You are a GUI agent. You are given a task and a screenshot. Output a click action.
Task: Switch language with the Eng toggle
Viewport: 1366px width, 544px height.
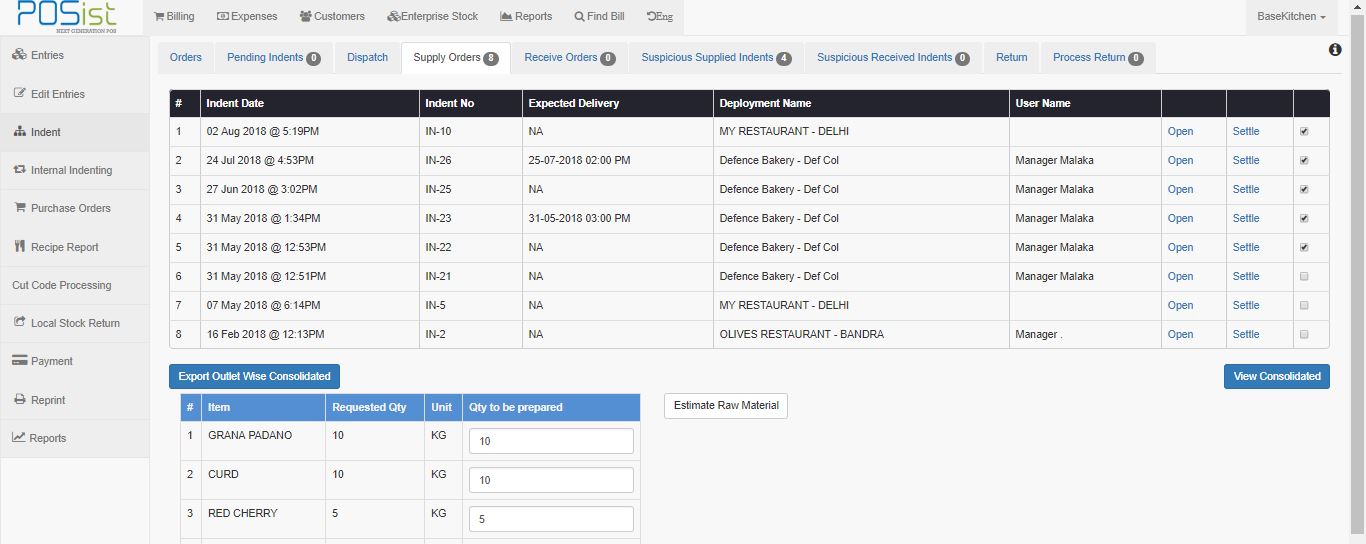click(660, 16)
